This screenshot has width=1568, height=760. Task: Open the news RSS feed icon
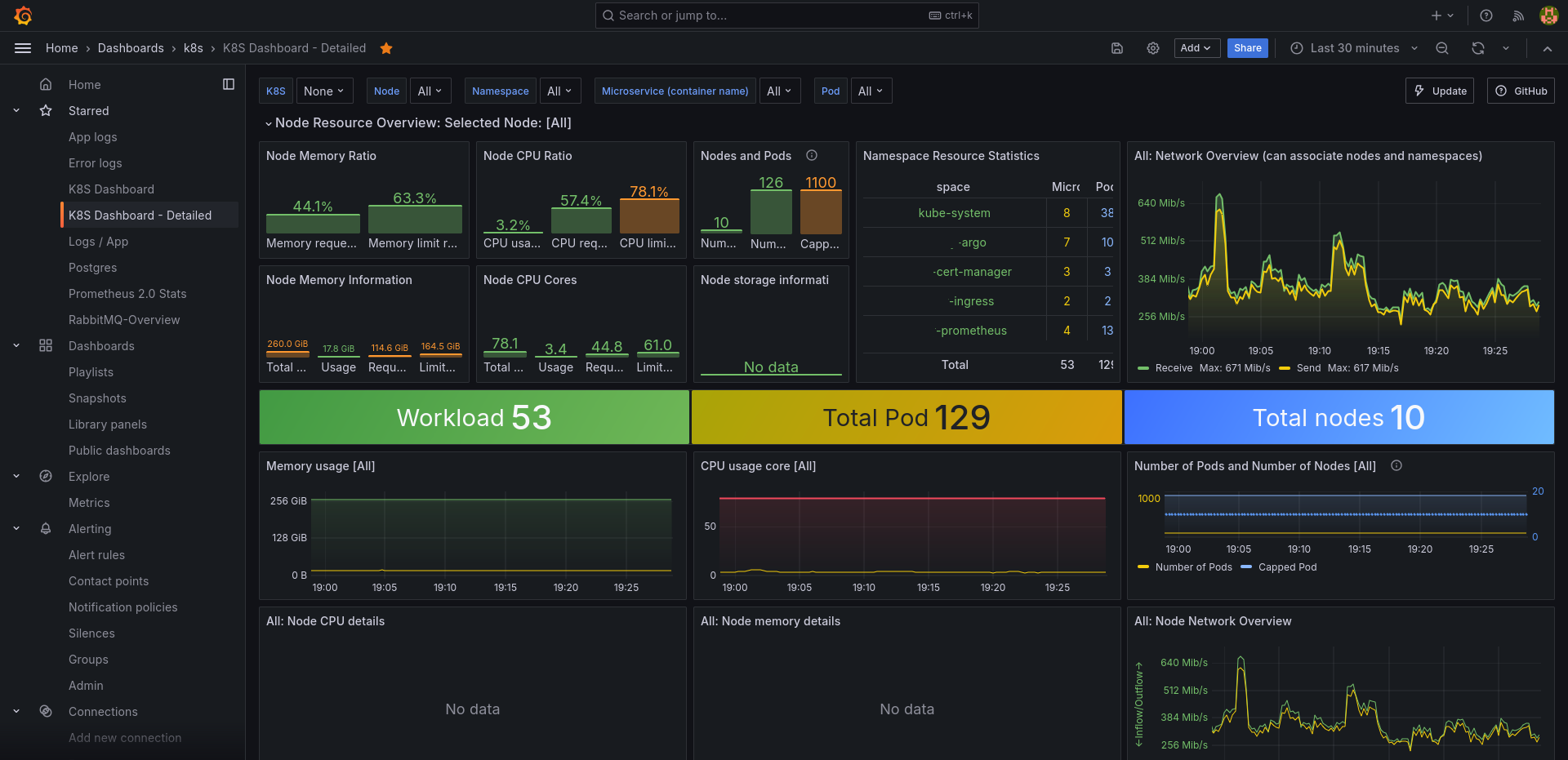[x=1518, y=16]
